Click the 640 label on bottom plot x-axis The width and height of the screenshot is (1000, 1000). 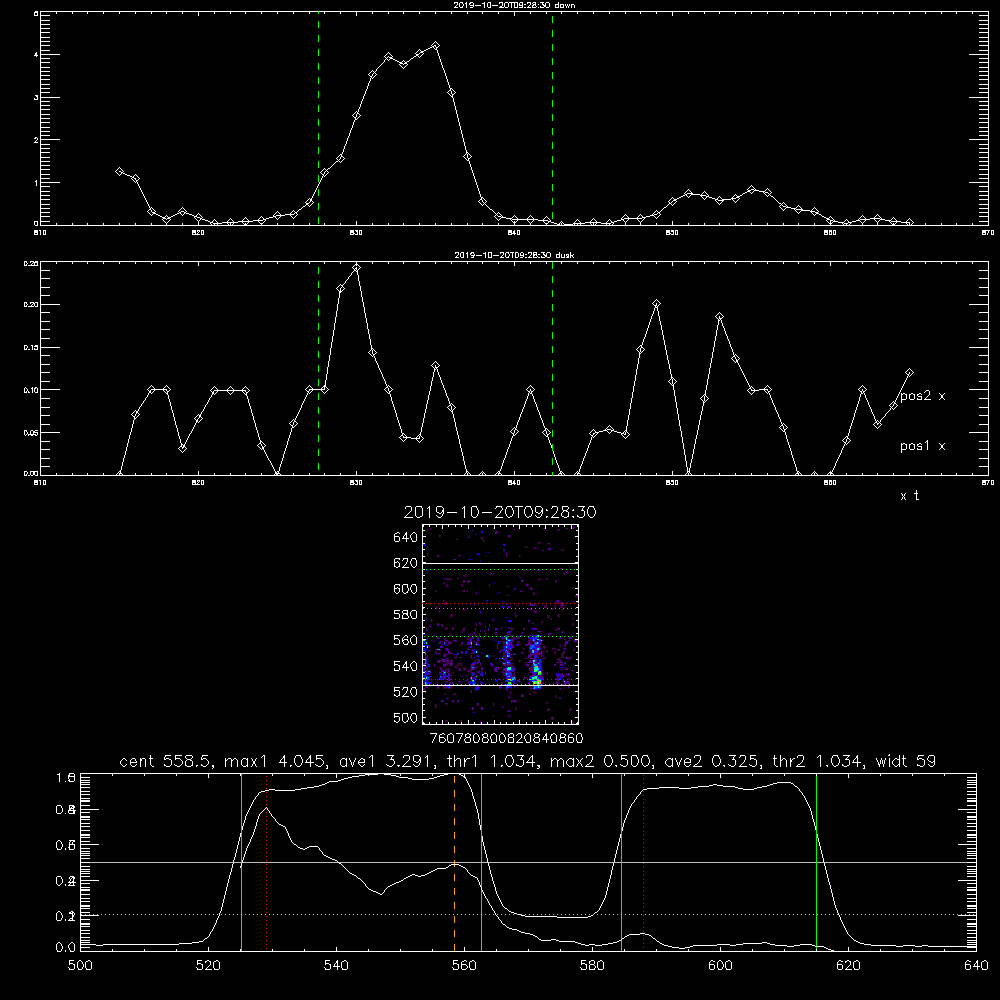pyautogui.click(x=976, y=966)
